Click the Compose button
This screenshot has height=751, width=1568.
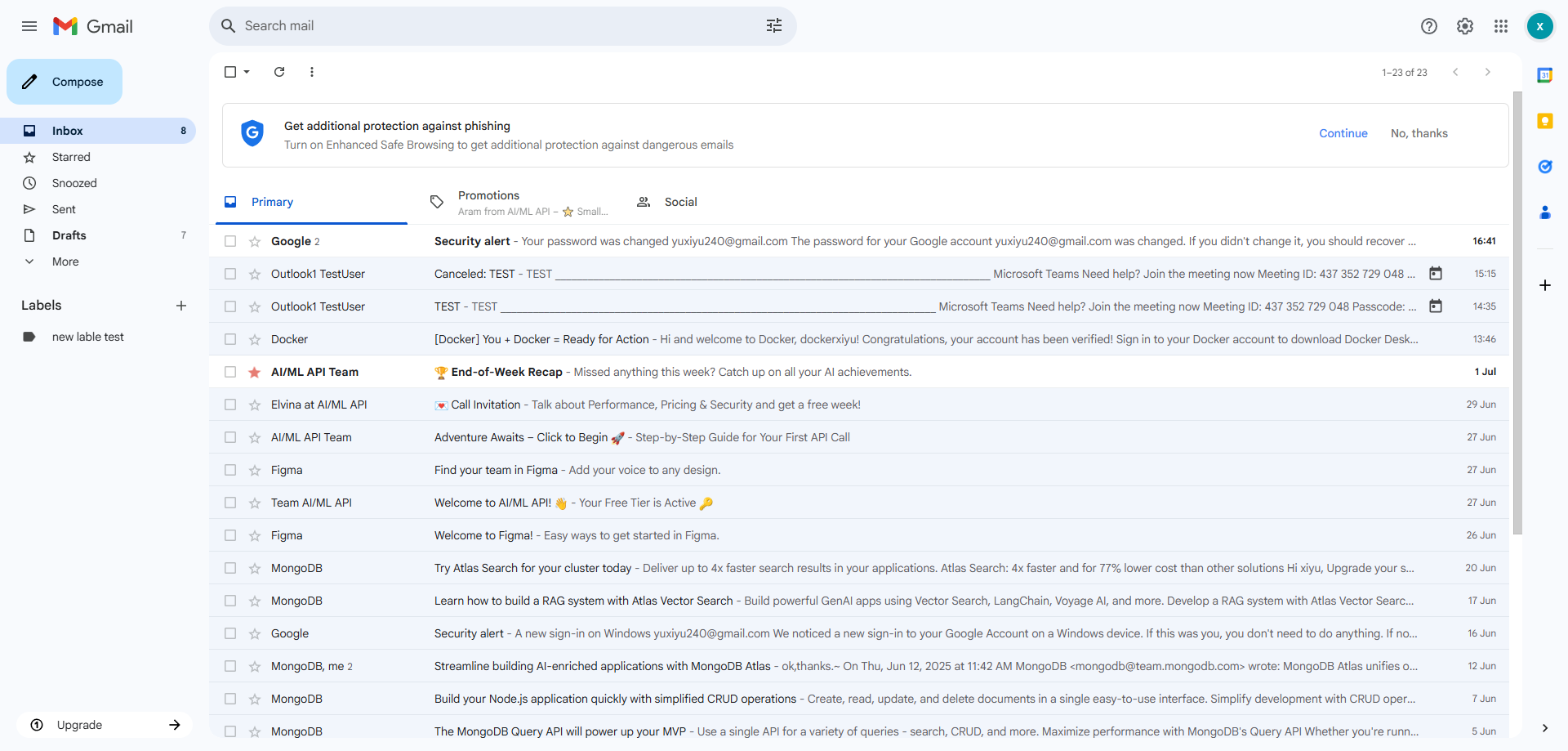coord(65,82)
